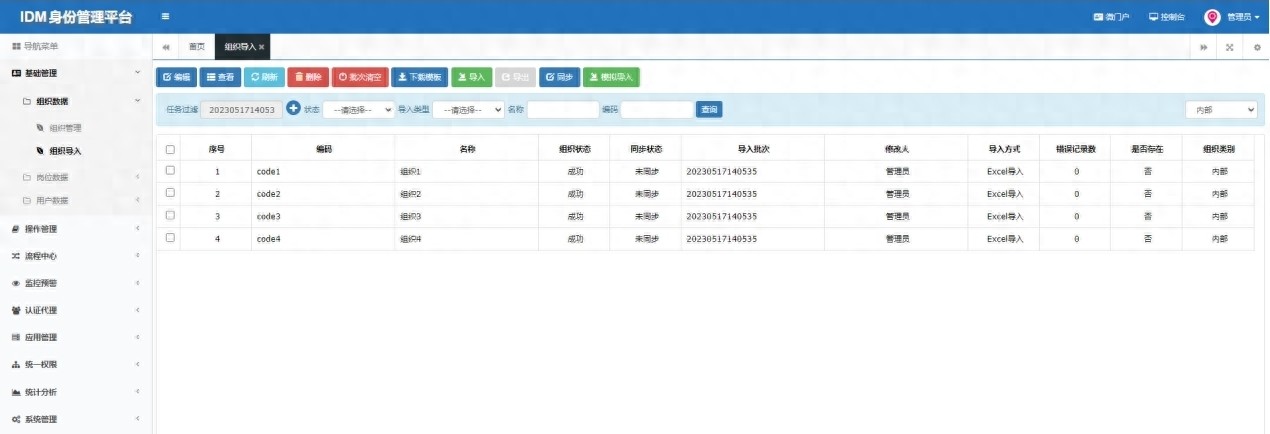The height and width of the screenshot is (434, 1270).
Task: Click the fullscreen expand icon in tab bar
Action: 1230,47
